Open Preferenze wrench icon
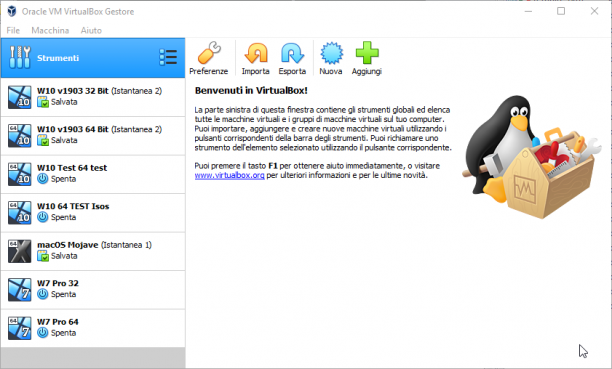 pos(209,53)
